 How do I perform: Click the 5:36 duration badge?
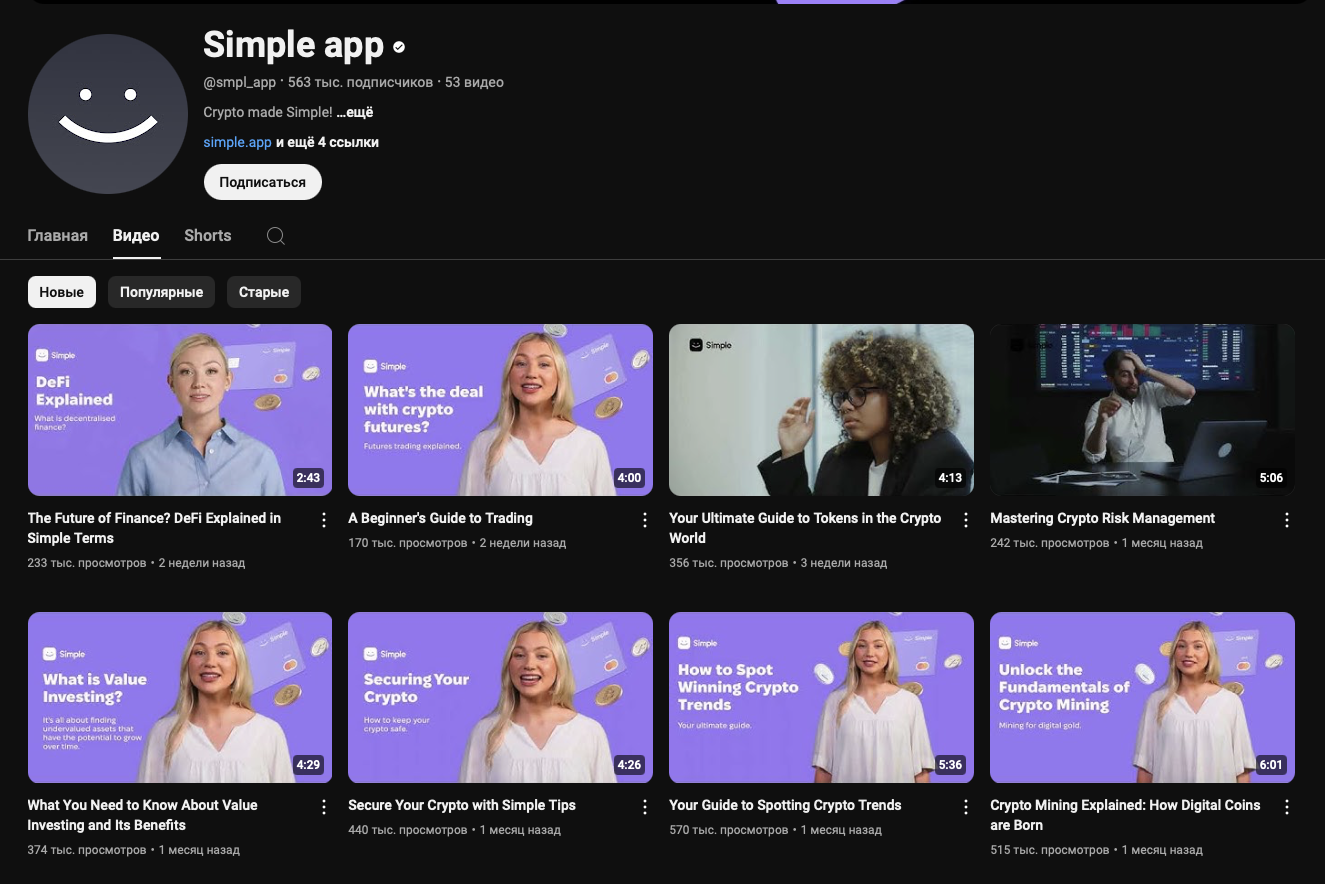coord(950,765)
